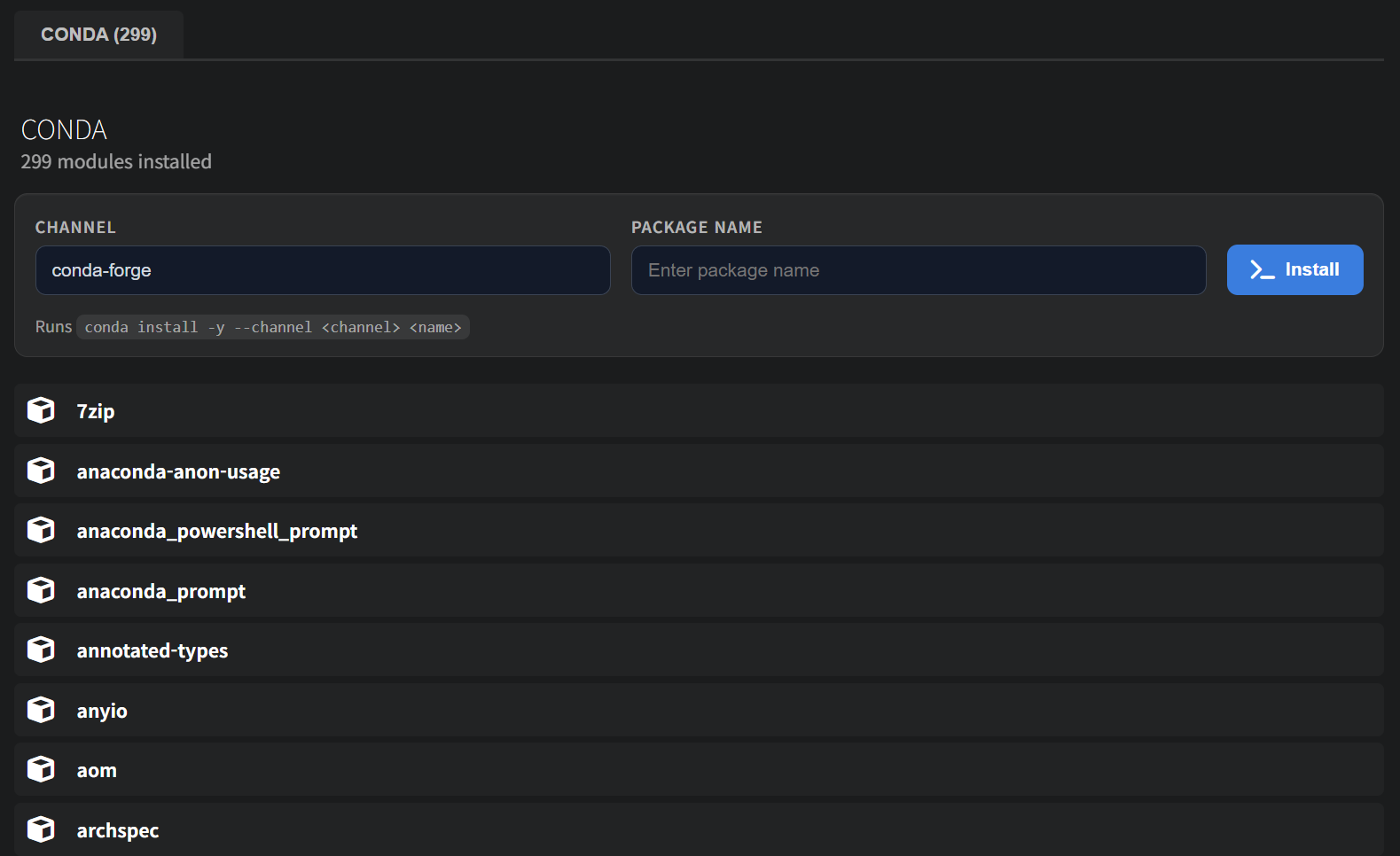The width and height of the screenshot is (1400, 856).
Task: Click the '299 modules installed' text
Action: 116,161
